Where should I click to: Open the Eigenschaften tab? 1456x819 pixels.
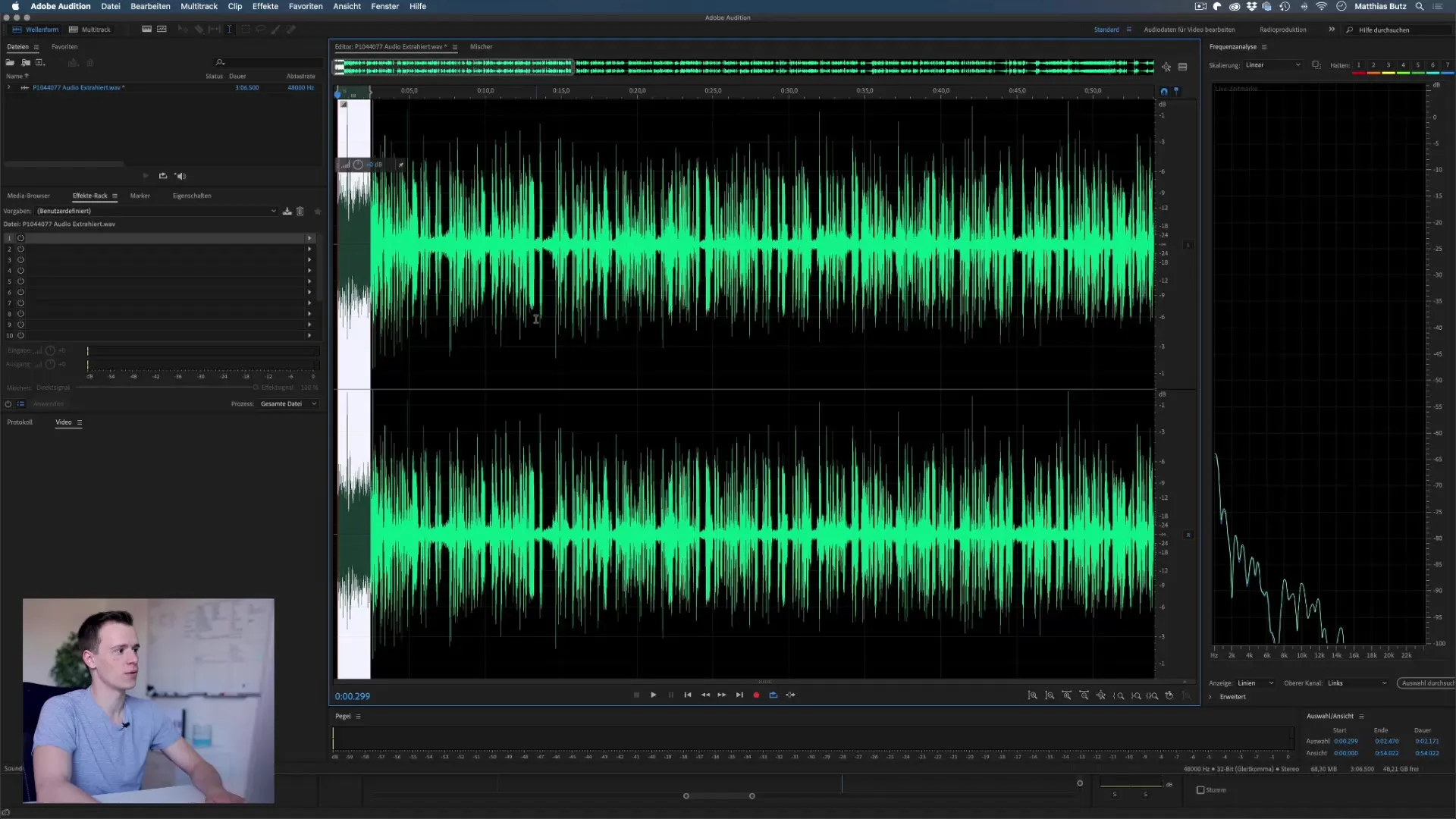[x=192, y=196]
